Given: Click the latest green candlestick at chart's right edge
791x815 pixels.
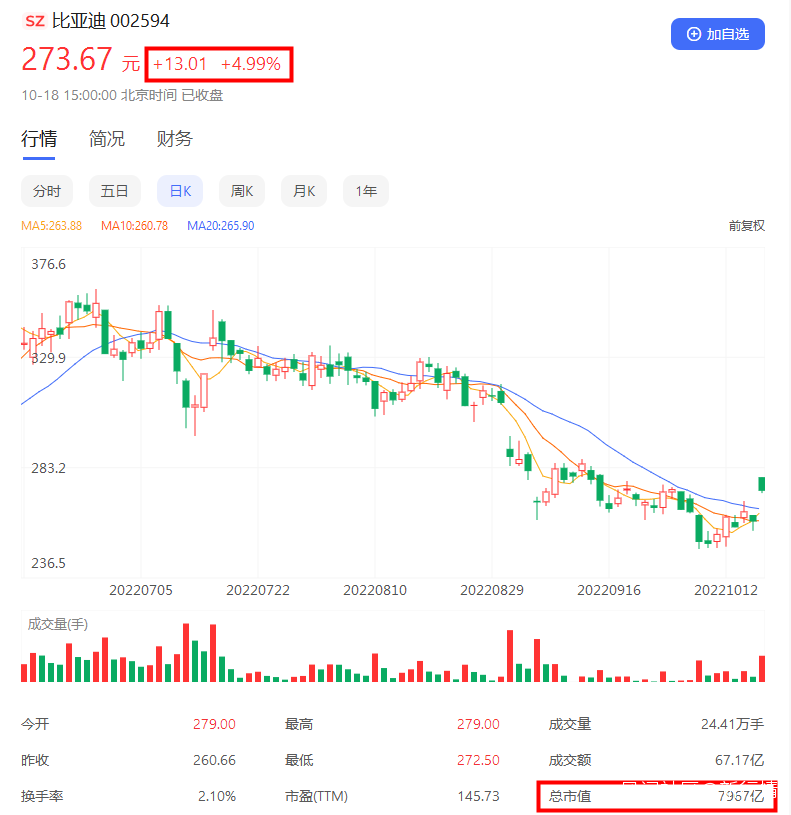Looking at the screenshot, I should [x=762, y=484].
